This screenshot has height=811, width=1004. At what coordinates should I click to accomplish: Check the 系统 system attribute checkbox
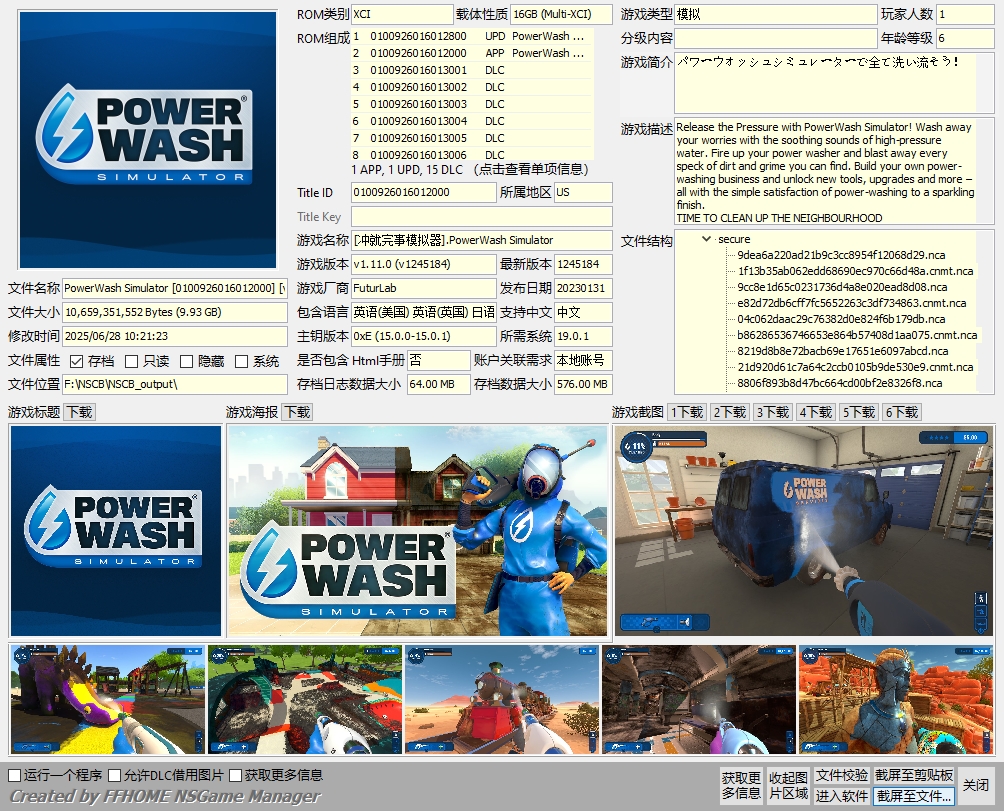(x=241, y=362)
